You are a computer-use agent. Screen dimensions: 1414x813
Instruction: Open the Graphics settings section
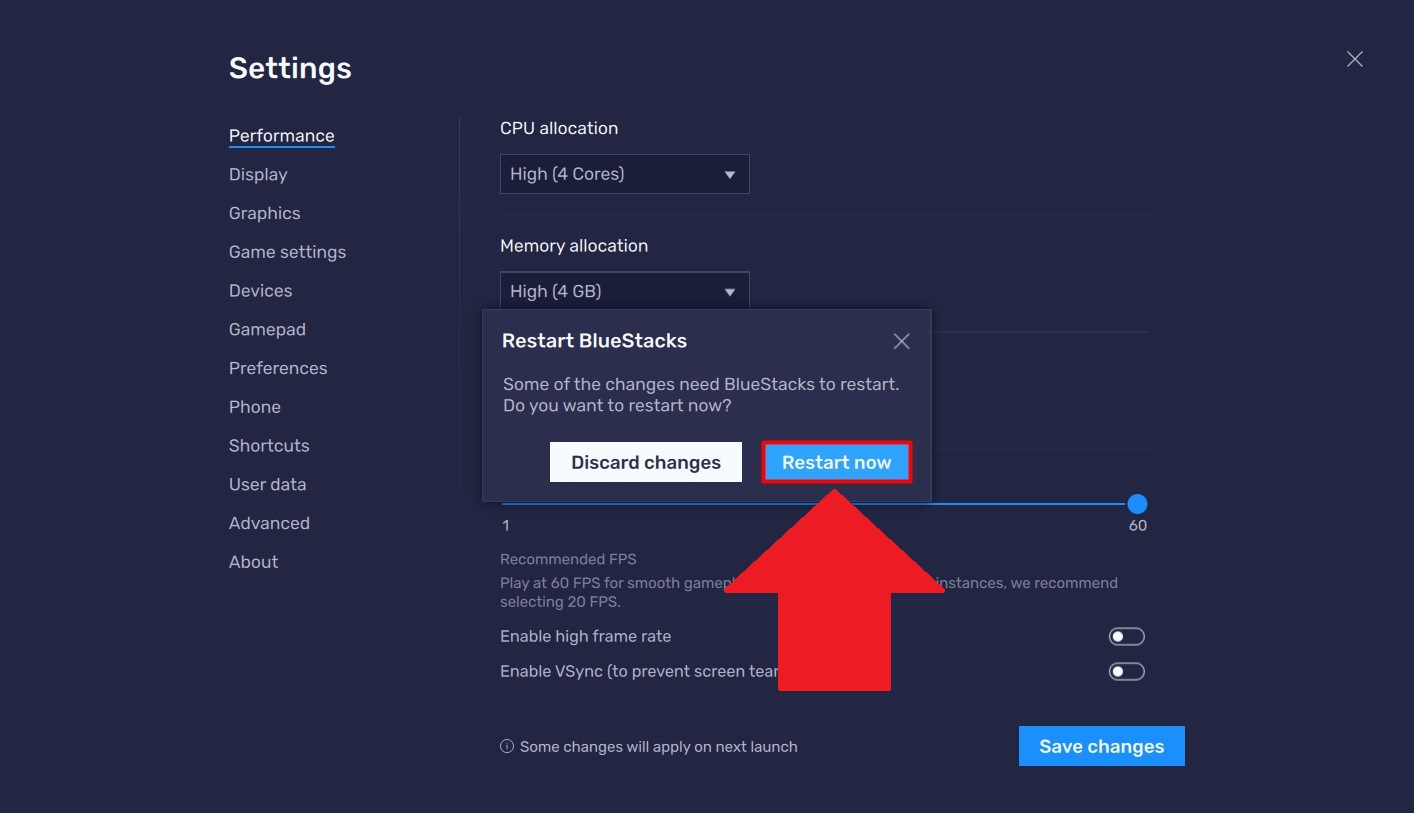(264, 213)
